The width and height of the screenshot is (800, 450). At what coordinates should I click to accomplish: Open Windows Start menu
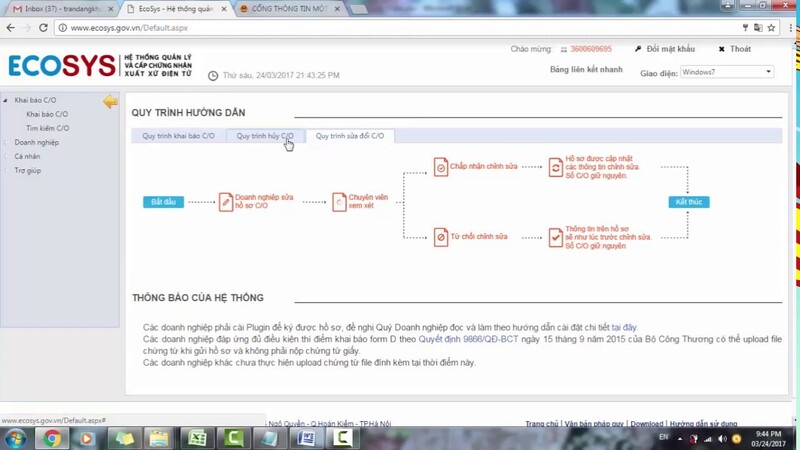(x=16, y=438)
